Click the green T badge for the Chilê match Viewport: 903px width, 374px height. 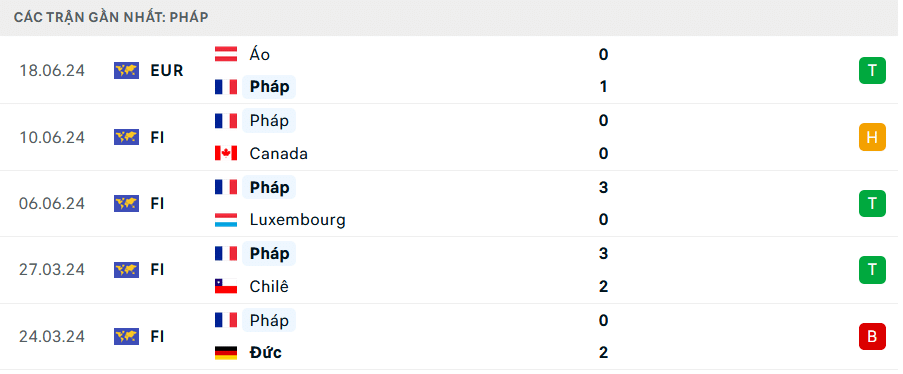pos(872,270)
